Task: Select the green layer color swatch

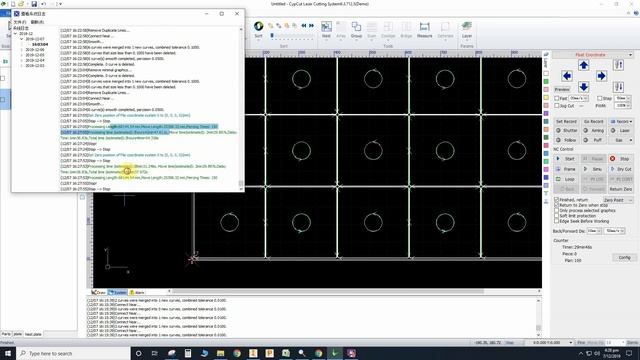Action: click(546, 82)
